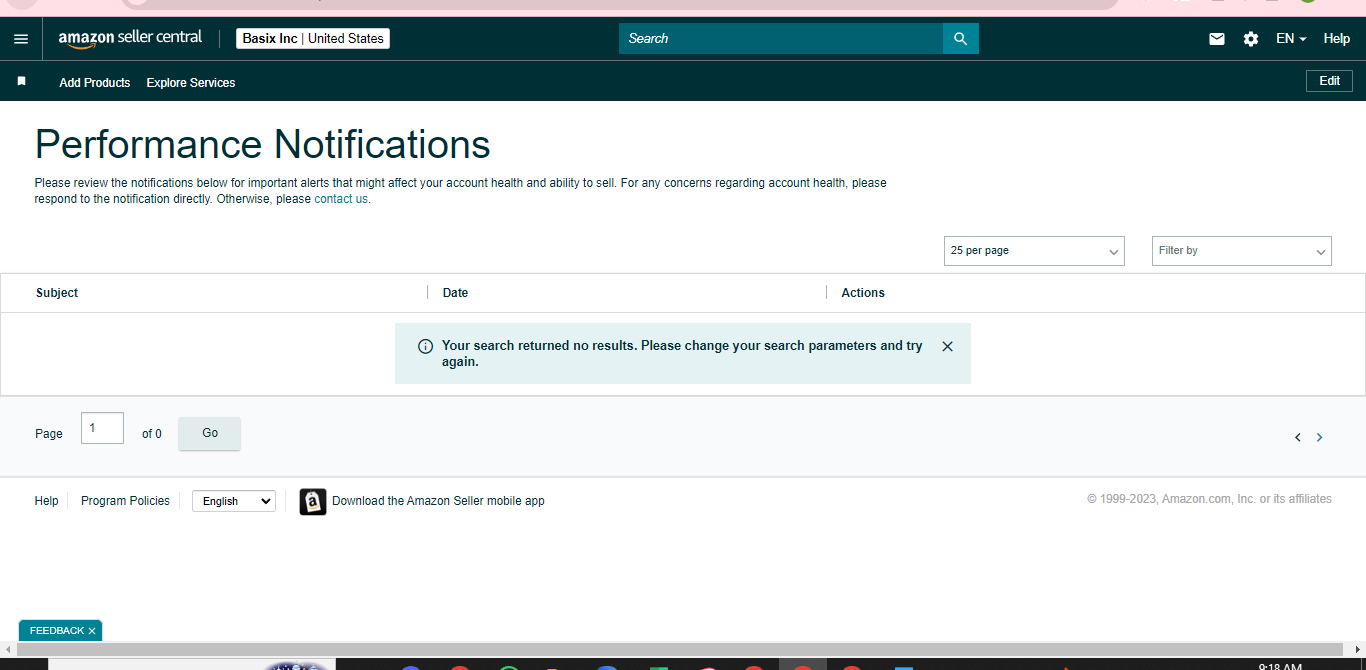
Task: Click the top Search field
Action: pyautogui.click(x=781, y=38)
